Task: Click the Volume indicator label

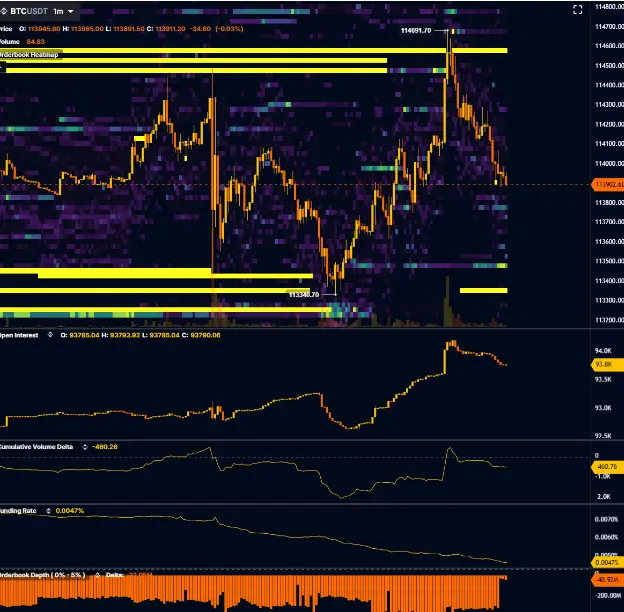Action: [x=10, y=42]
